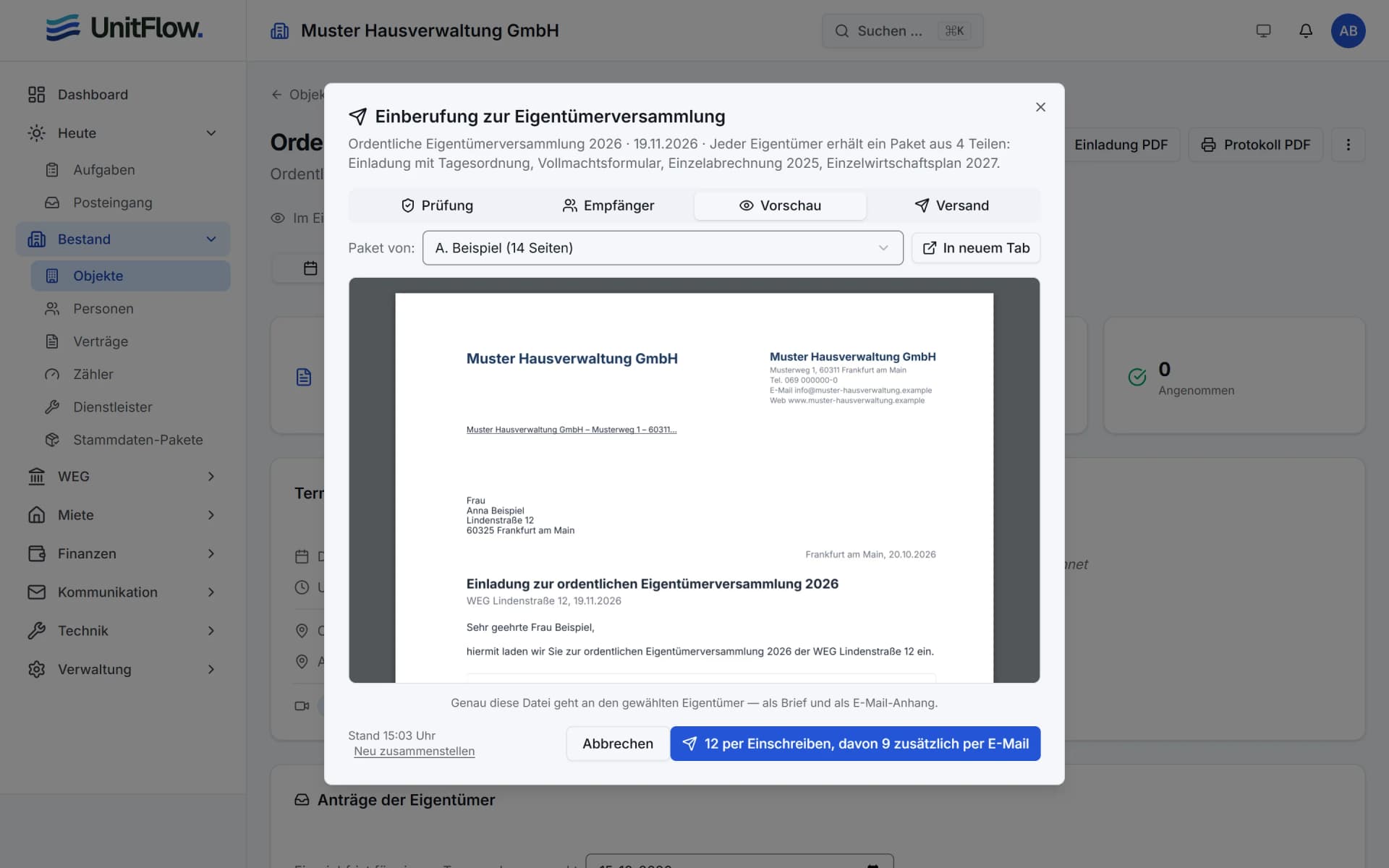1389x868 pixels.
Task: Click the Protokoll PDF button
Action: (1255, 145)
